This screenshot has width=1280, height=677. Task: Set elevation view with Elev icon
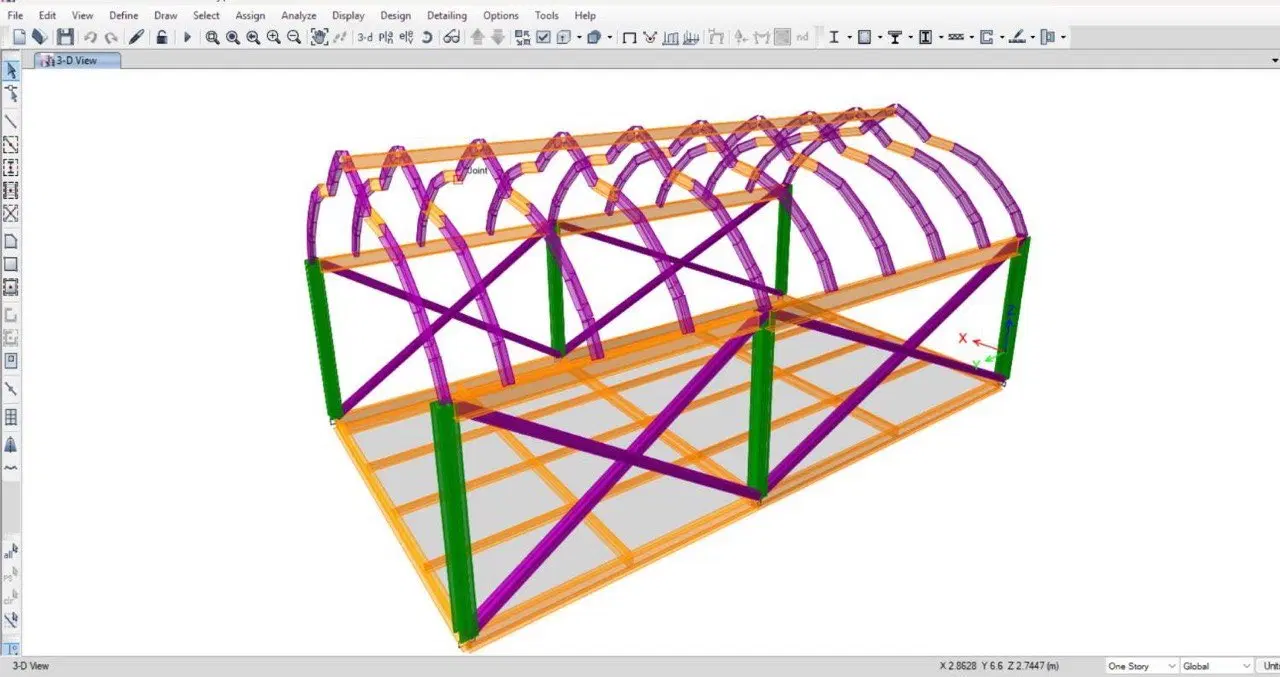(x=406, y=37)
